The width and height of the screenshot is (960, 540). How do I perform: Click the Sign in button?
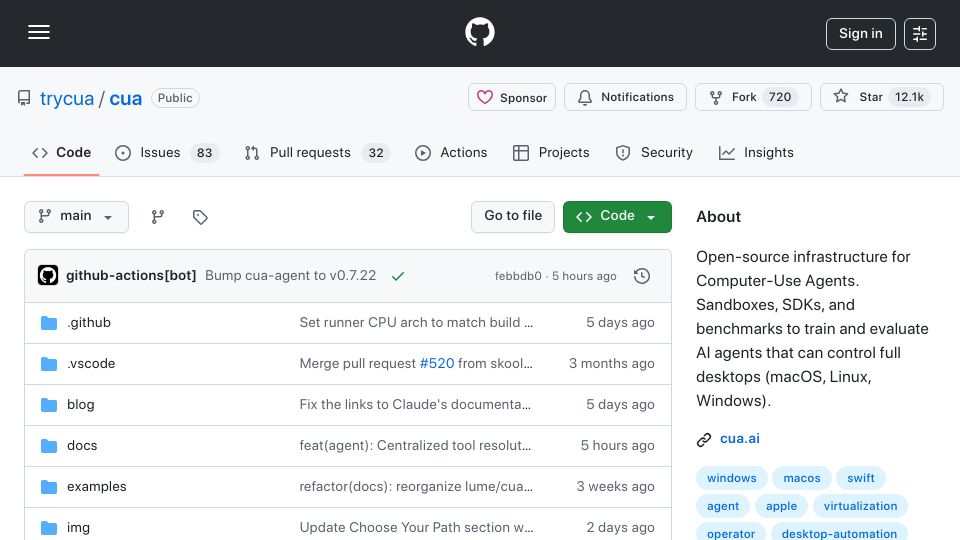coord(860,34)
